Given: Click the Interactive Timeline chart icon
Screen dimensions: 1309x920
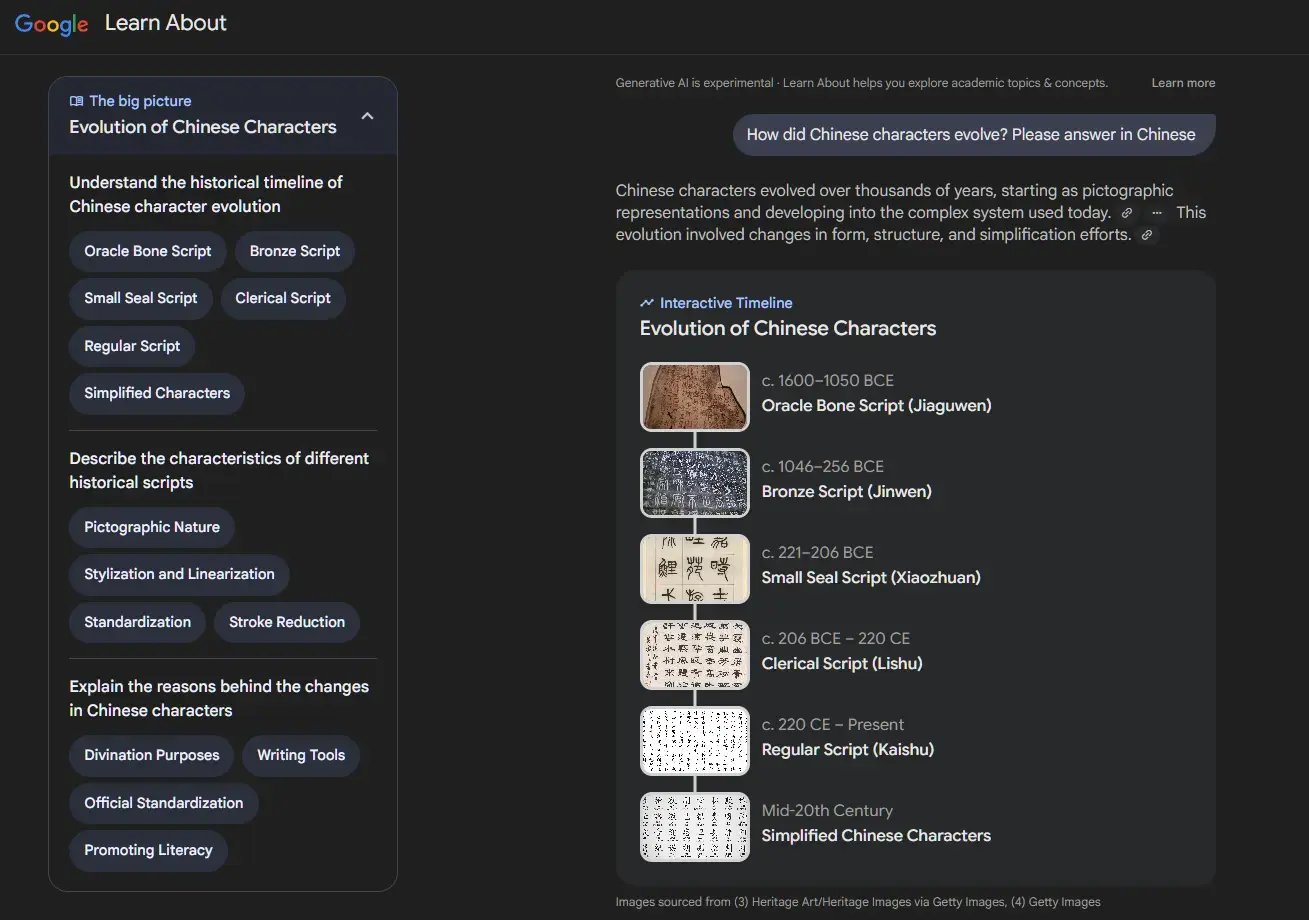Looking at the screenshot, I should pyautogui.click(x=647, y=303).
